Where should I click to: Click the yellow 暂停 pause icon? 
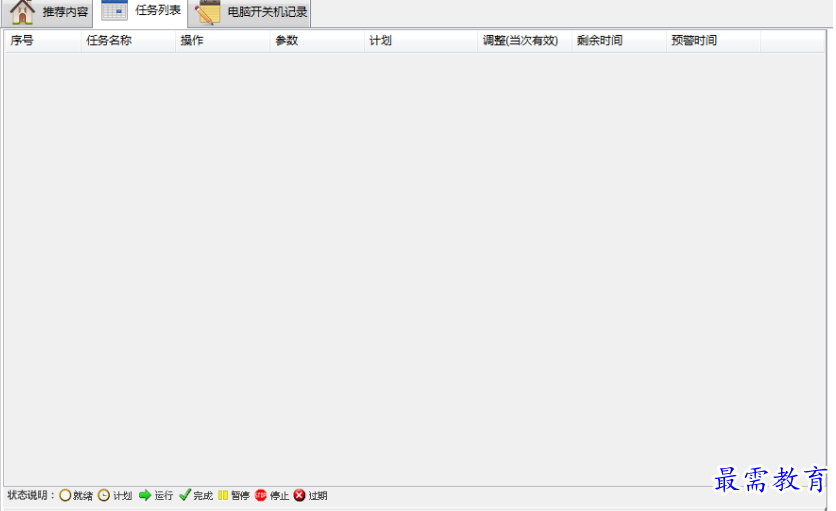223,496
